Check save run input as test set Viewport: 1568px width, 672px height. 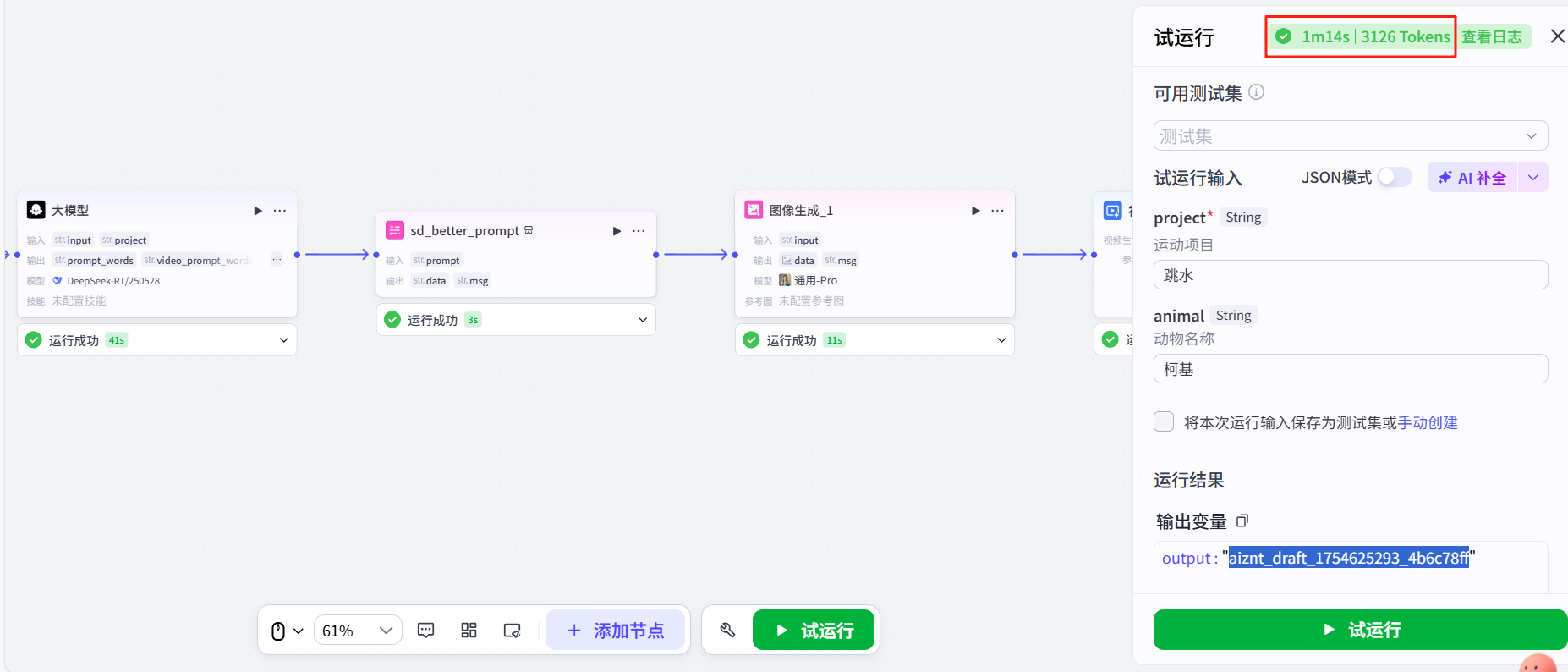click(x=1164, y=421)
